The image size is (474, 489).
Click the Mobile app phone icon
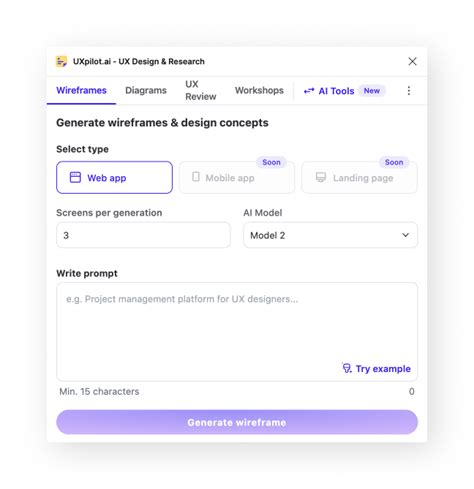tap(196, 177)
